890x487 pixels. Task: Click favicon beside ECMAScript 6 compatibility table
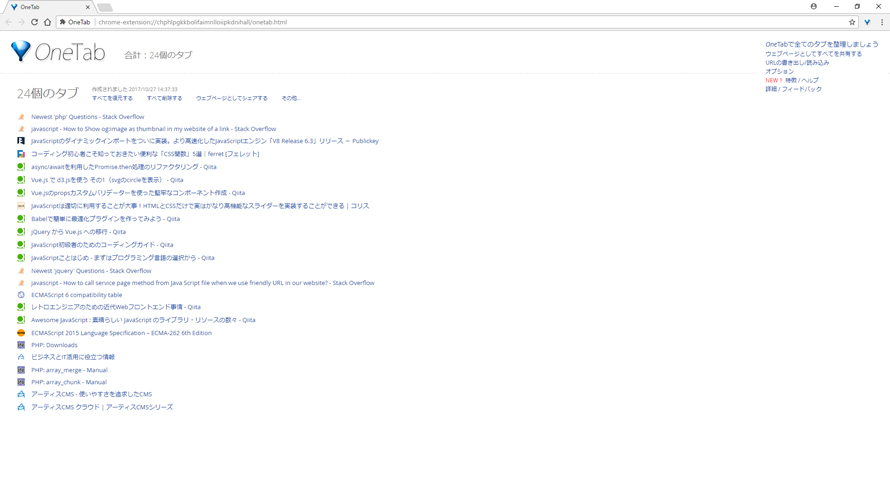coord(21,295)
